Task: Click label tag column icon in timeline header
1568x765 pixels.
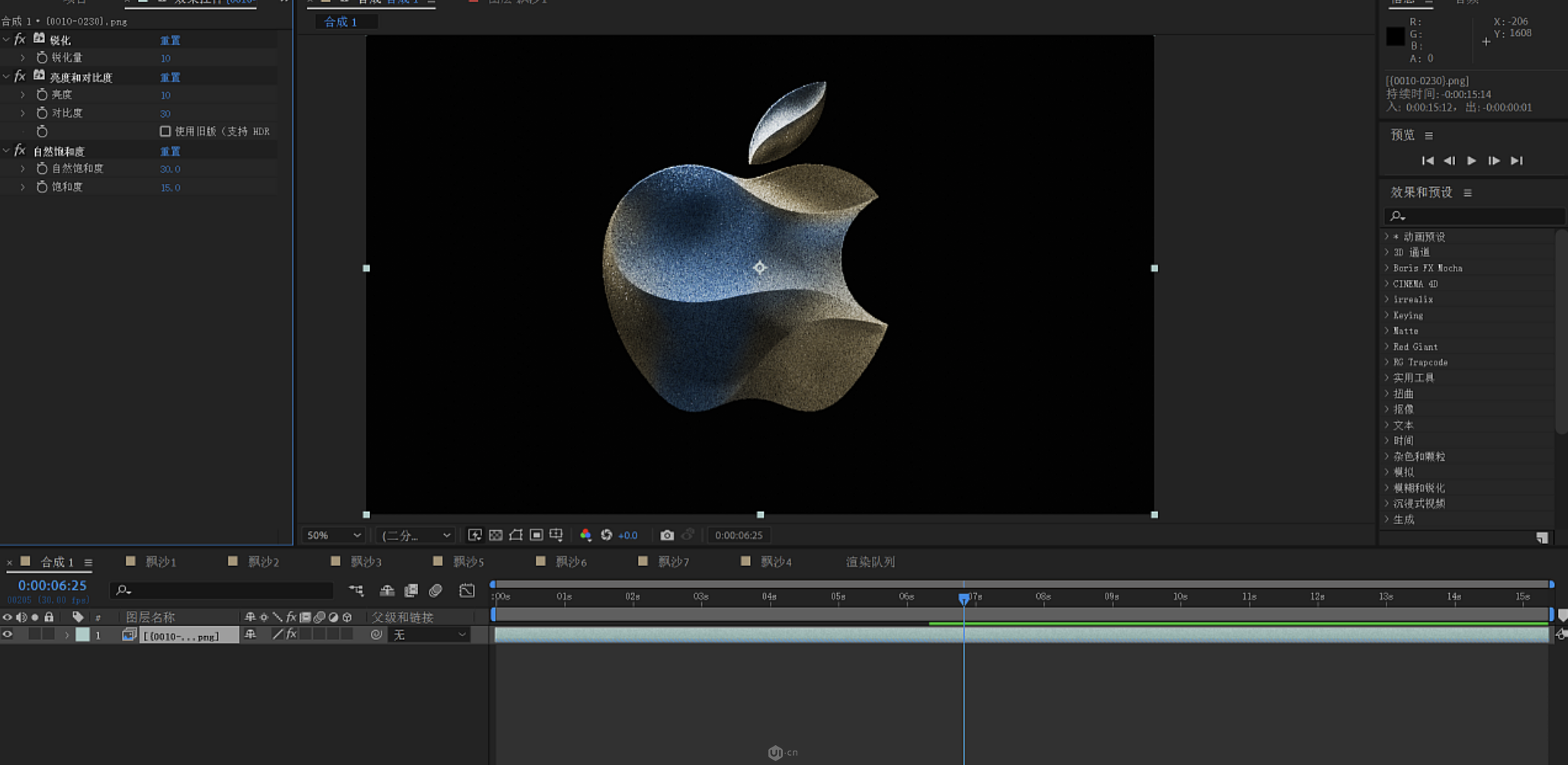Action: click(78, 616)
